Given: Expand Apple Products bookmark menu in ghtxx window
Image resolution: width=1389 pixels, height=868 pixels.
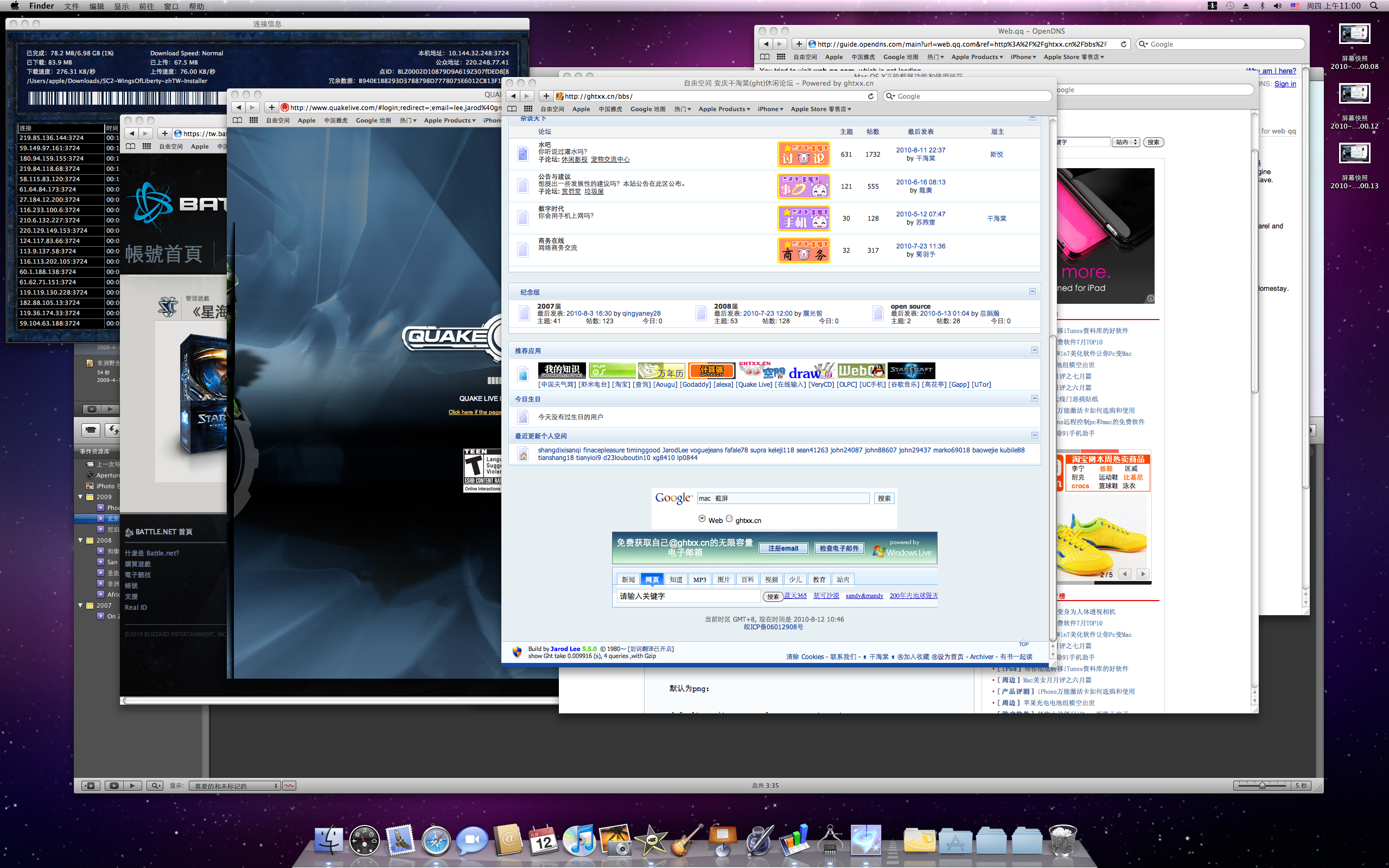Looking at the screenshot, I should click(724, 109).
